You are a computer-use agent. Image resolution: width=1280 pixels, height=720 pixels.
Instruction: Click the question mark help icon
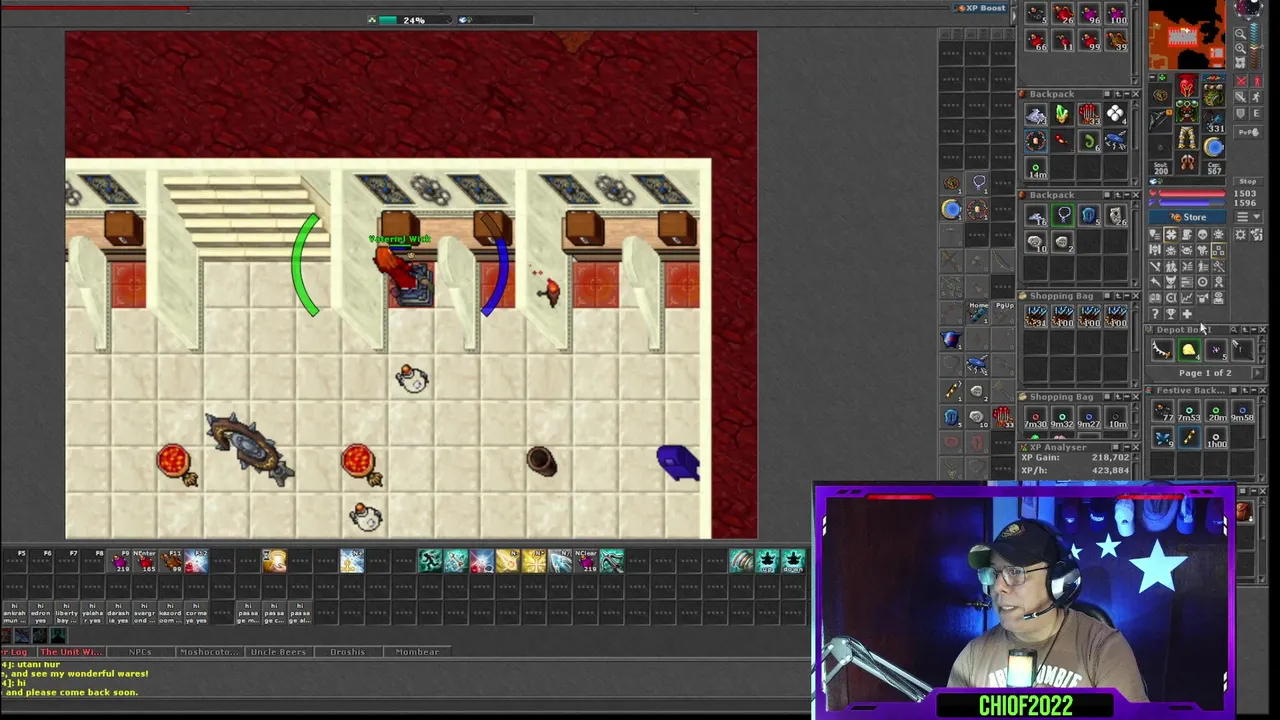coord(1155,314)
